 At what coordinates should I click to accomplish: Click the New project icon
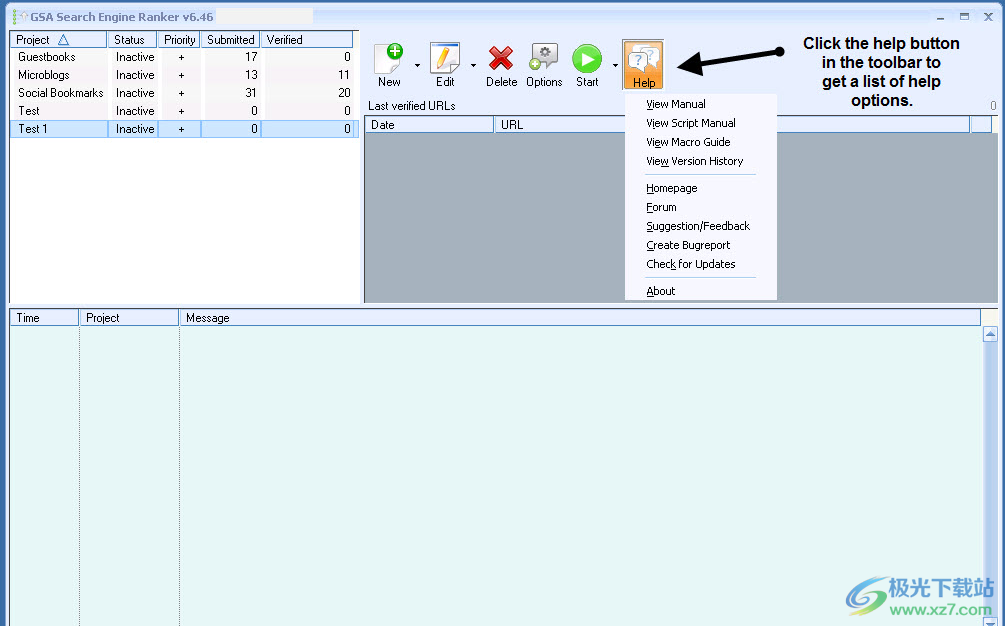(388, 59)
